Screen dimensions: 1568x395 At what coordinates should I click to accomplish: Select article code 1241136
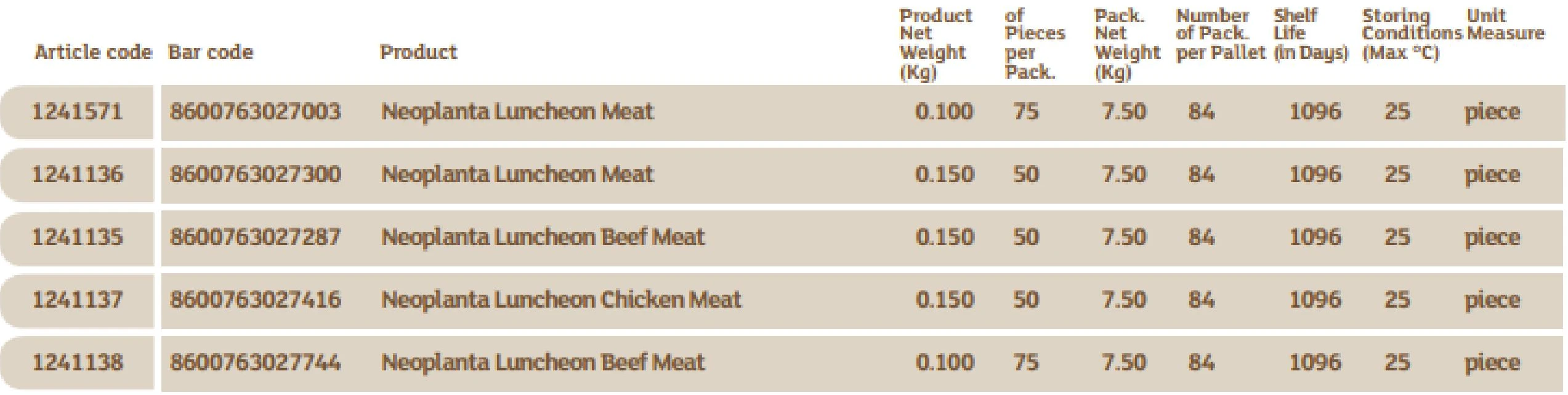click(x=77, y=175)
